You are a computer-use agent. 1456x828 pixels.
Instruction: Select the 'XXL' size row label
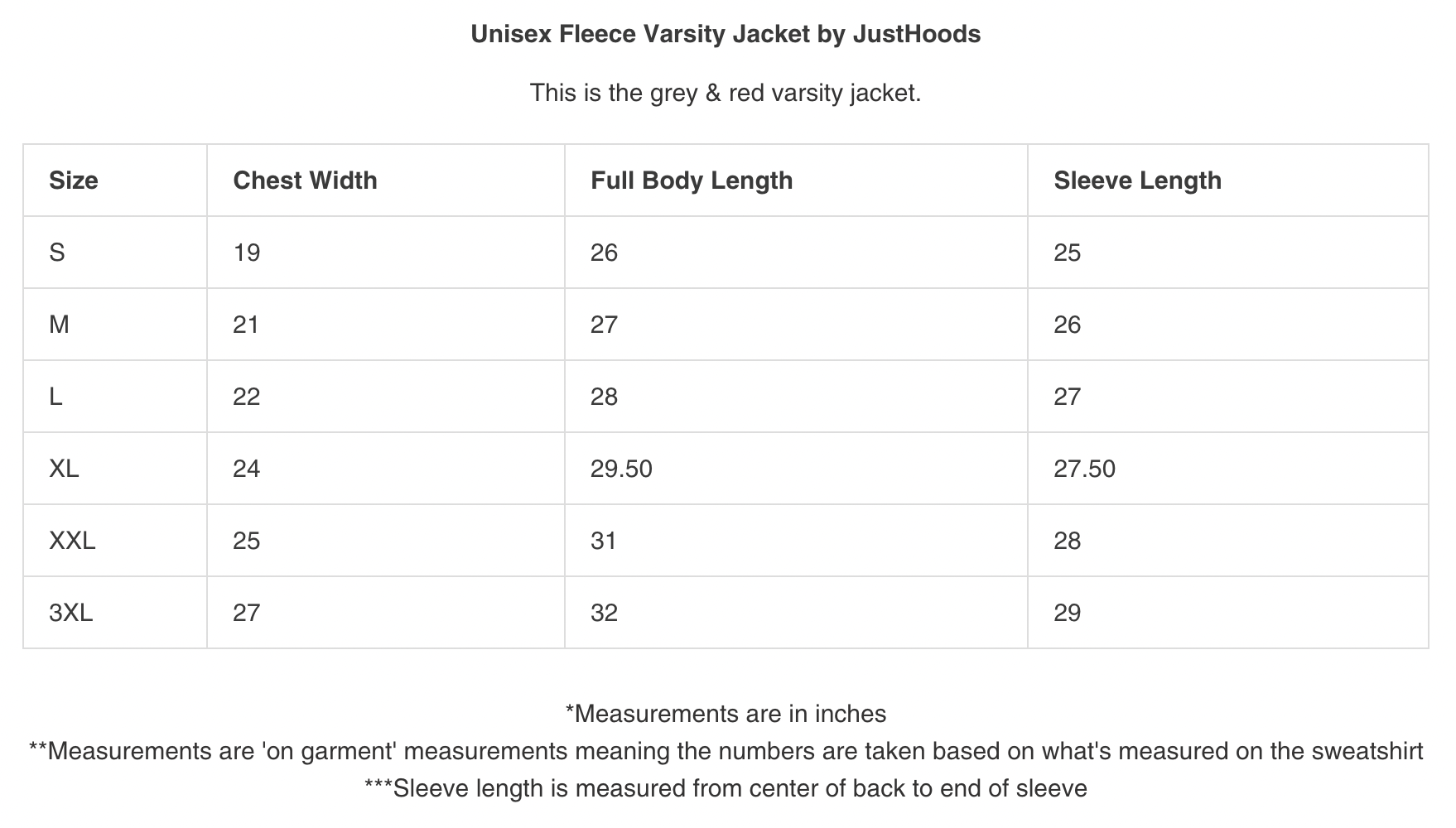click(72, 541)
